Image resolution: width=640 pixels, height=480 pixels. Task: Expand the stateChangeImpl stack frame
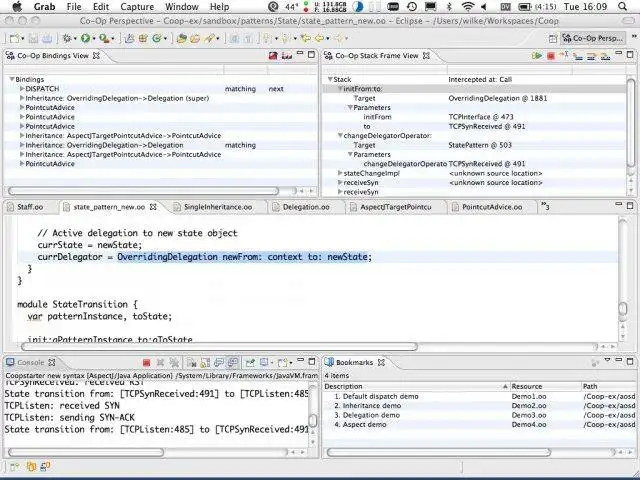[340, 173]
